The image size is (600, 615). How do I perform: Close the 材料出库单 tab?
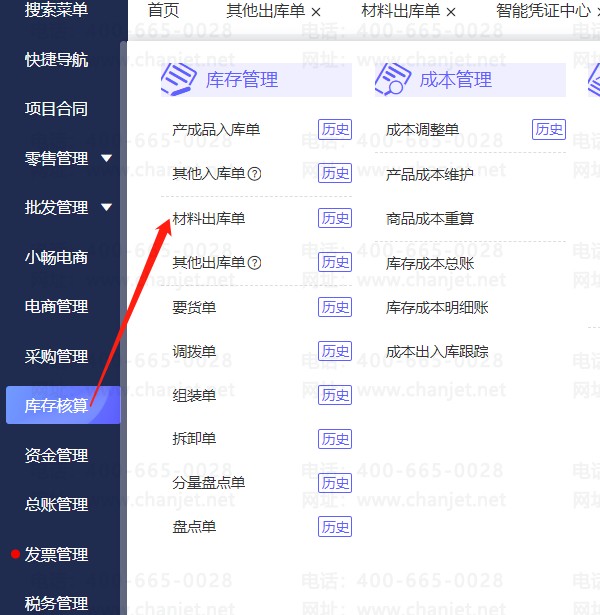451,13
